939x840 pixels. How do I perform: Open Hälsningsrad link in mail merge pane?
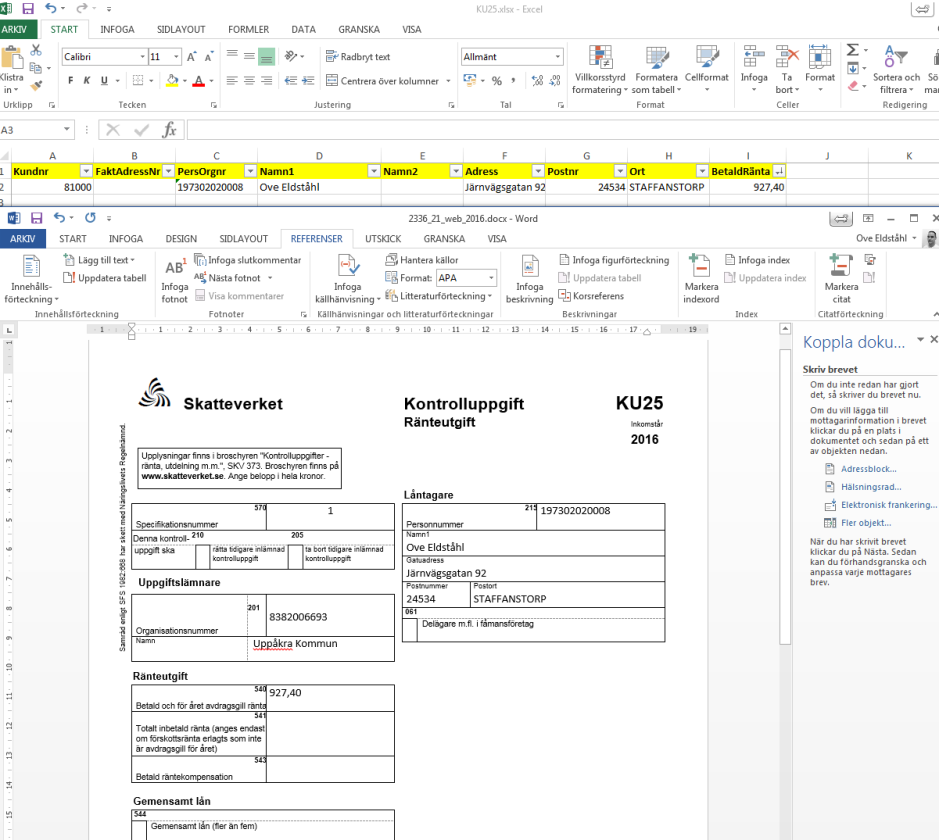pyautogui.click(x=871, y=487)
